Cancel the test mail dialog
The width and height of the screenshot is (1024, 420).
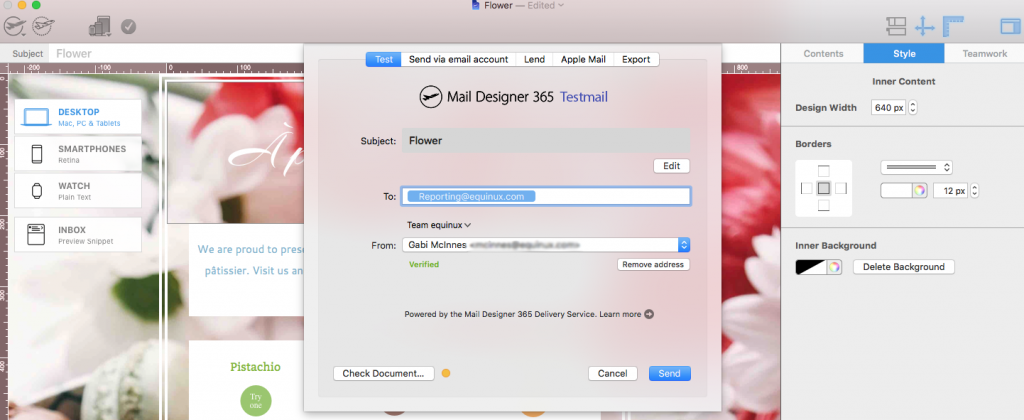(613, 374)
